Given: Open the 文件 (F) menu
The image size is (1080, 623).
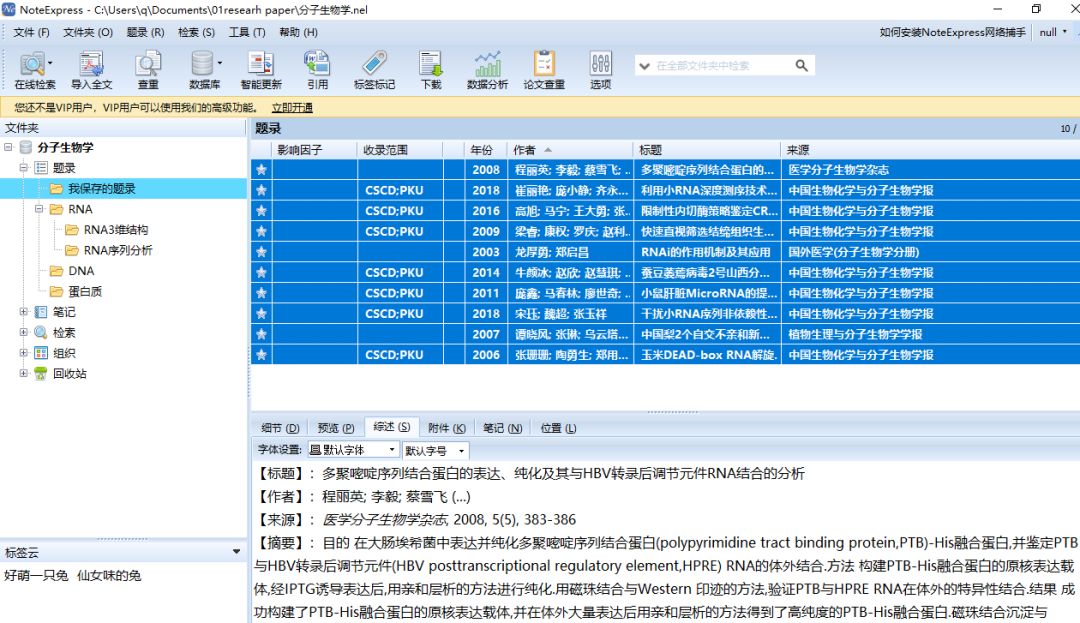Looking at the screenshot, I should pos(32,32).
